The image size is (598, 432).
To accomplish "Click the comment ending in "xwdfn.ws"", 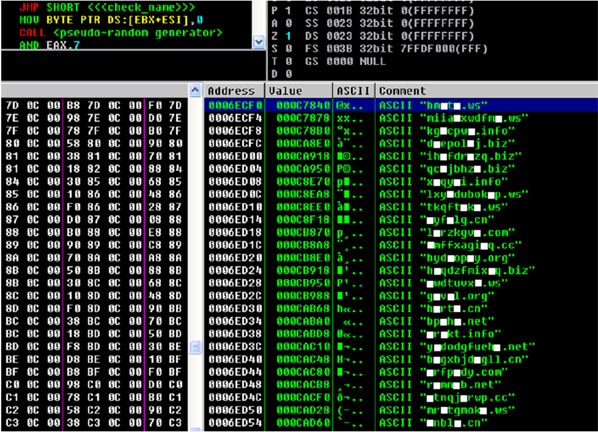I will click(x=454, y=118).
